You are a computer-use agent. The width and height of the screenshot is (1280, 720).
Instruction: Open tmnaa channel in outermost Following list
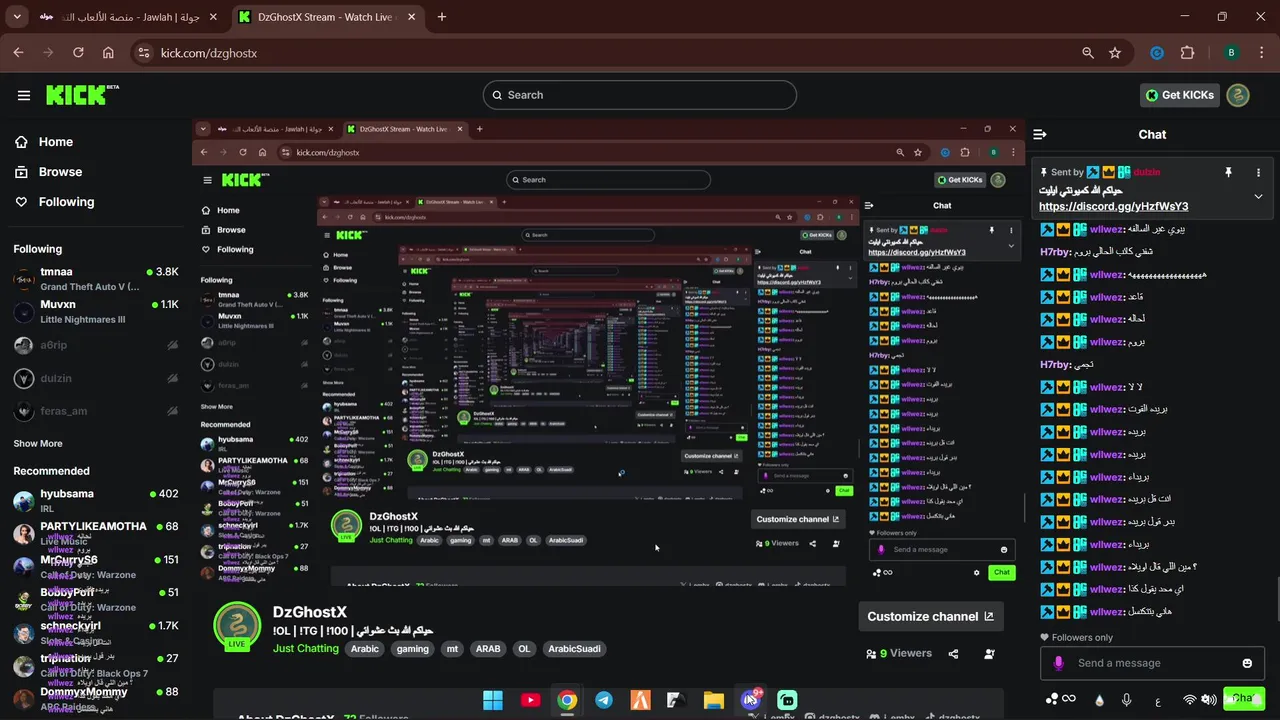pos(96,279)
